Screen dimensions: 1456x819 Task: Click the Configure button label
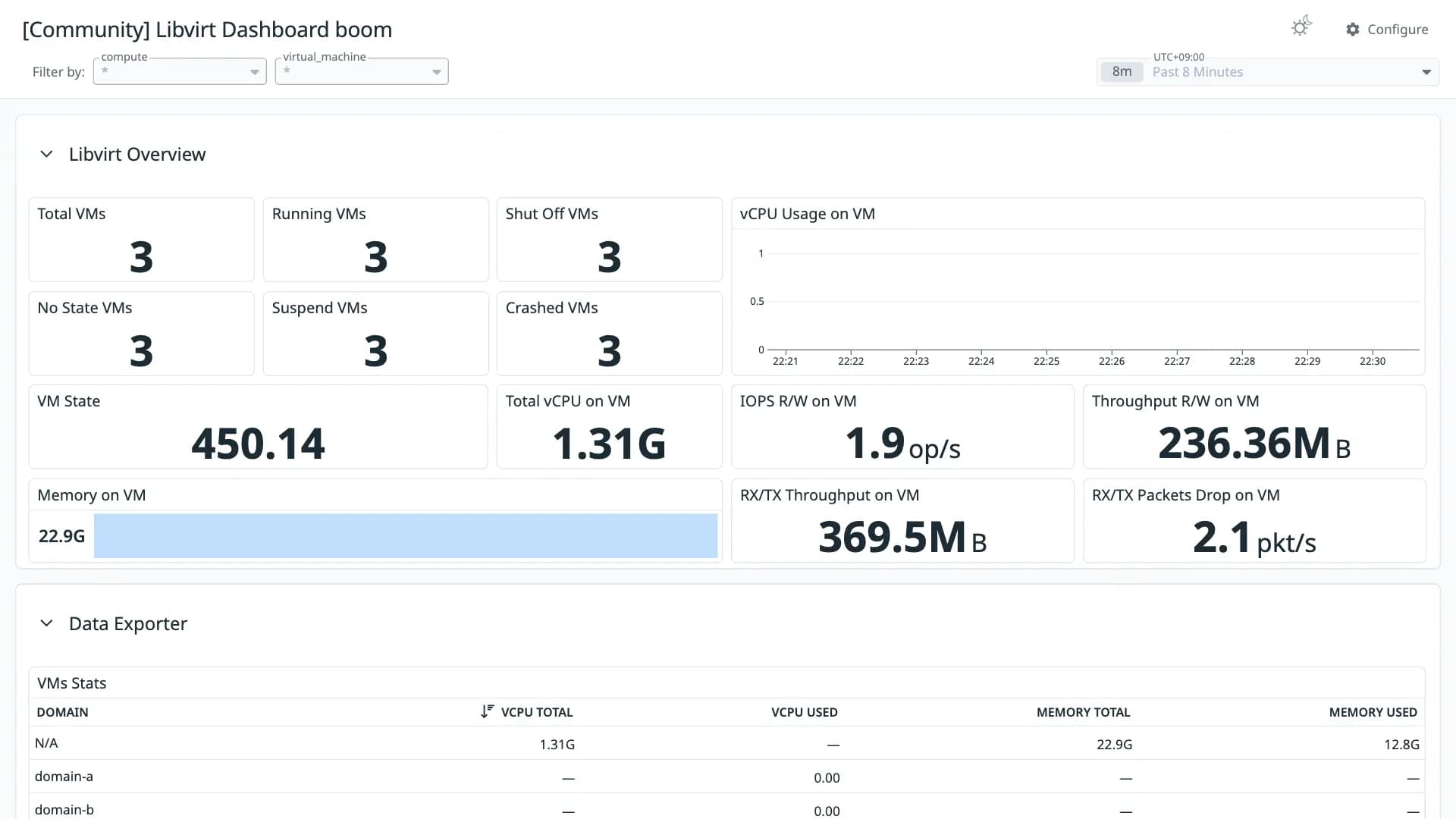pyautogui.click(x=1398, y=29)
